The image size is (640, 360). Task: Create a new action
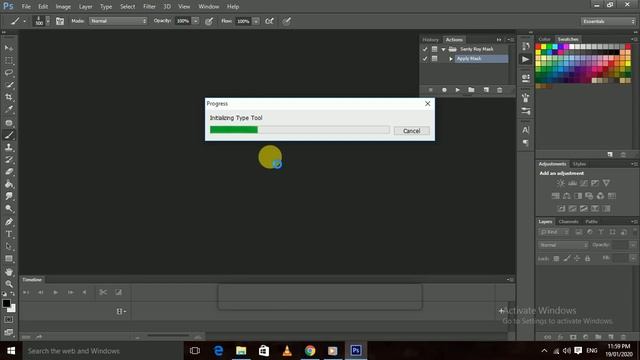coord(486,90)
